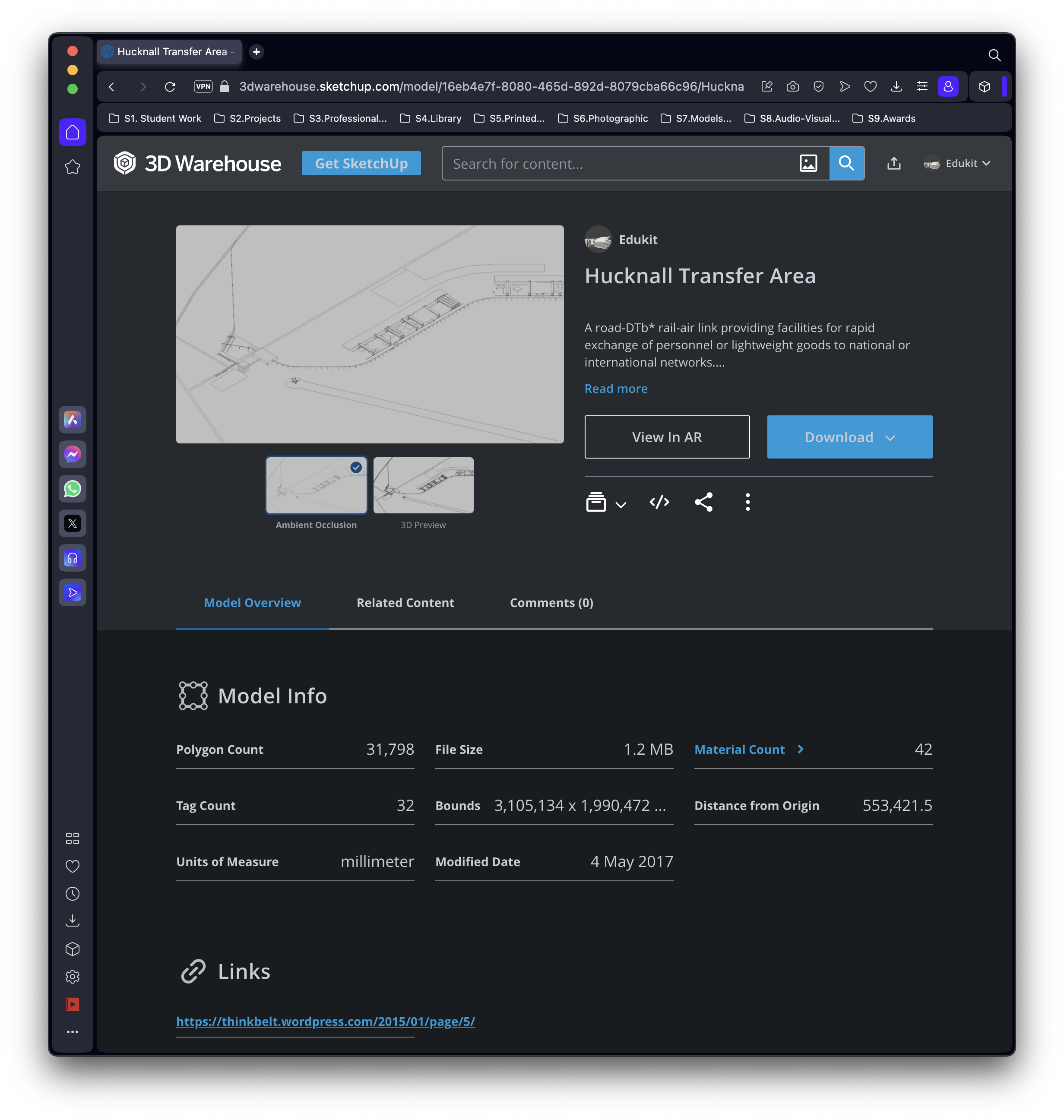This screenshot has width=1064, height=1120.
Task: Open the S6.Photographic bookmark folder
Action: tap(602, 118)
